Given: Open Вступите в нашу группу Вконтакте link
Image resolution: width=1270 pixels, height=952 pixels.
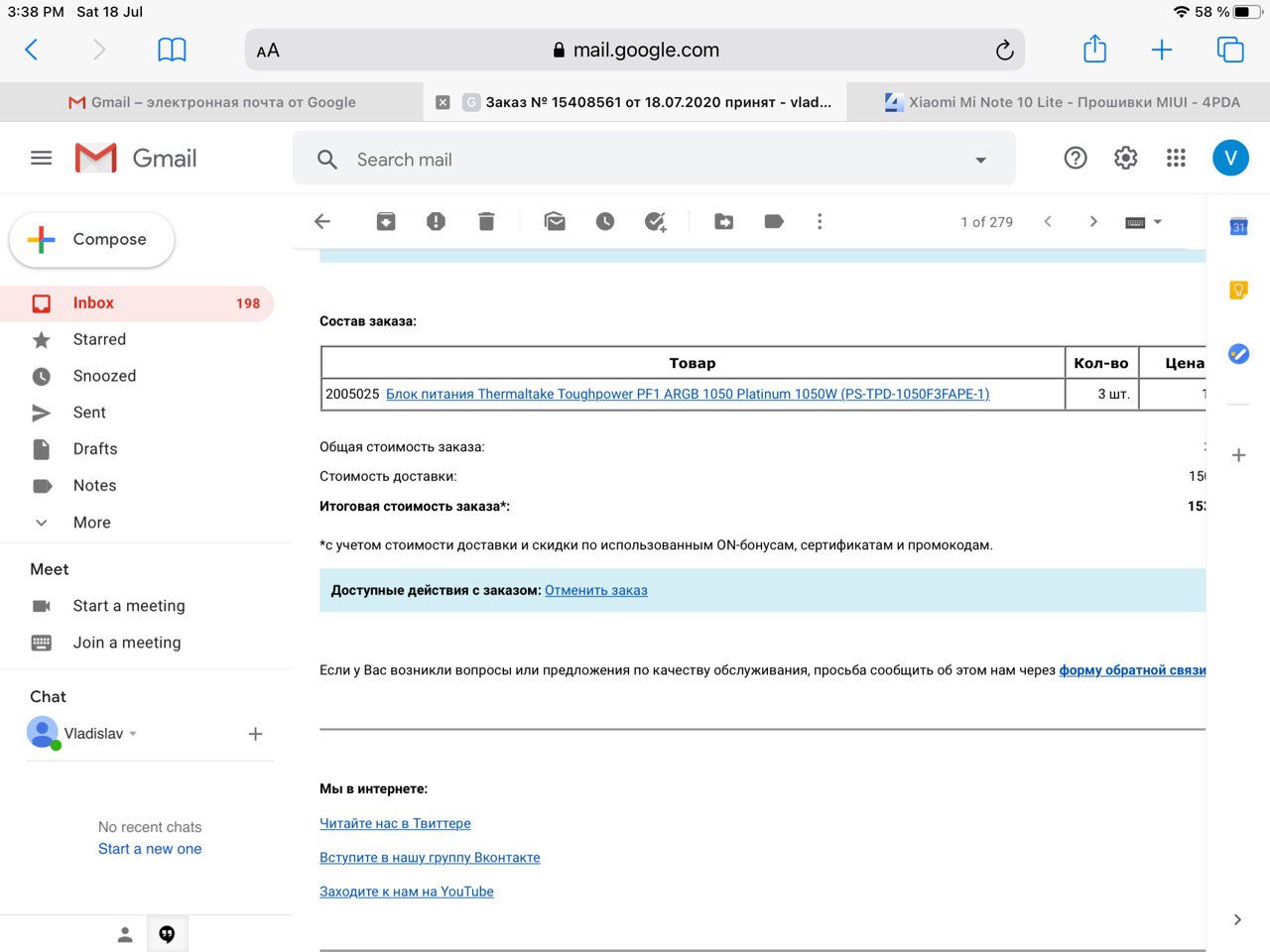Looking at the screenshot, I should 430,858.
